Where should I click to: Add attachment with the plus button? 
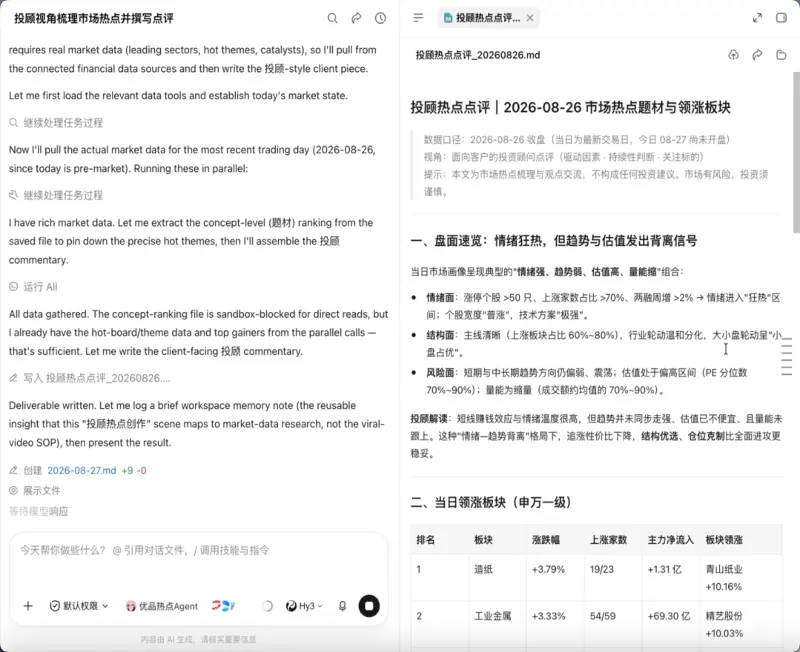28,606
